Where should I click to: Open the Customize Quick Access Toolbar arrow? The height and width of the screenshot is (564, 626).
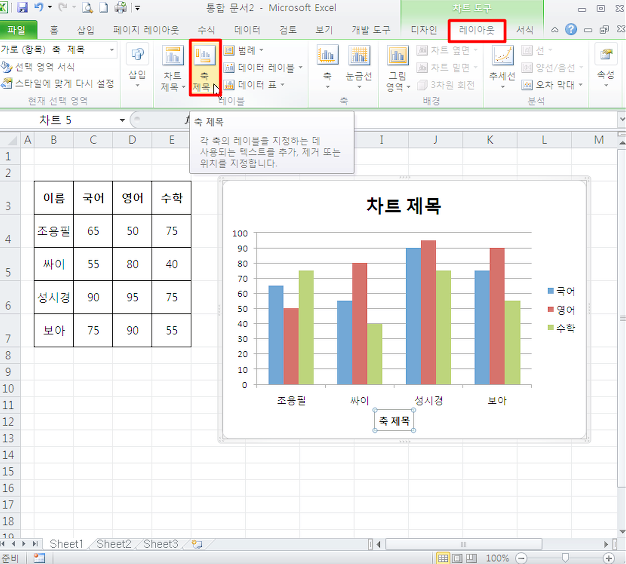pos(137,8)
